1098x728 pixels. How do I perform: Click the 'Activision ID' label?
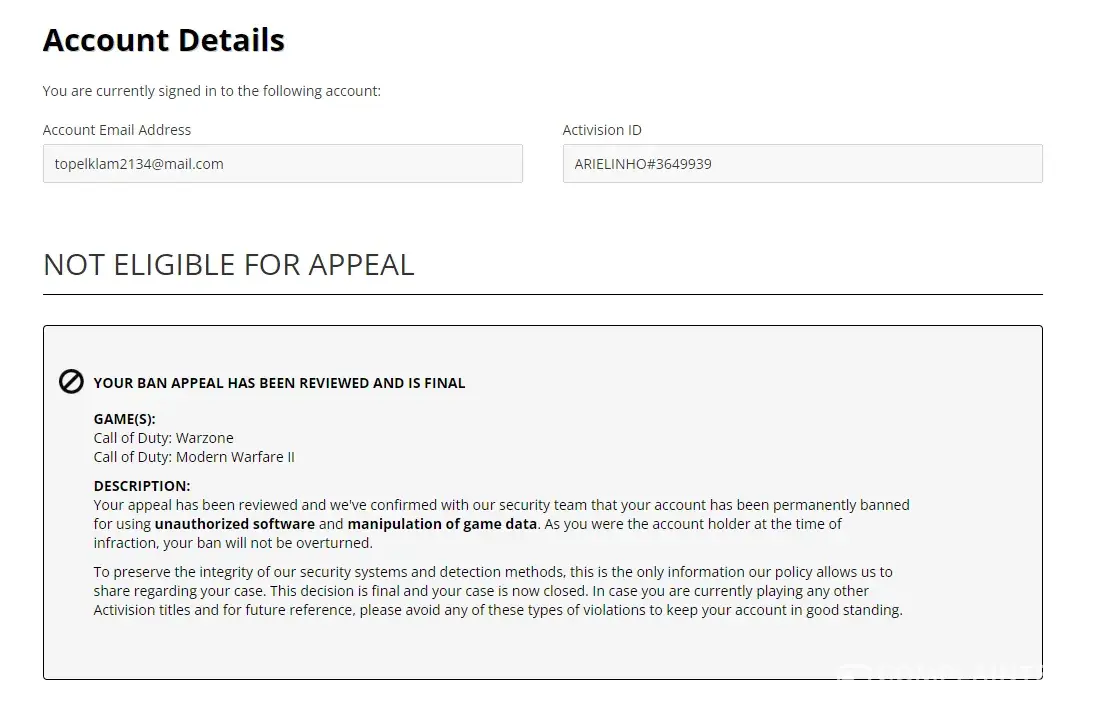(602, 130)
